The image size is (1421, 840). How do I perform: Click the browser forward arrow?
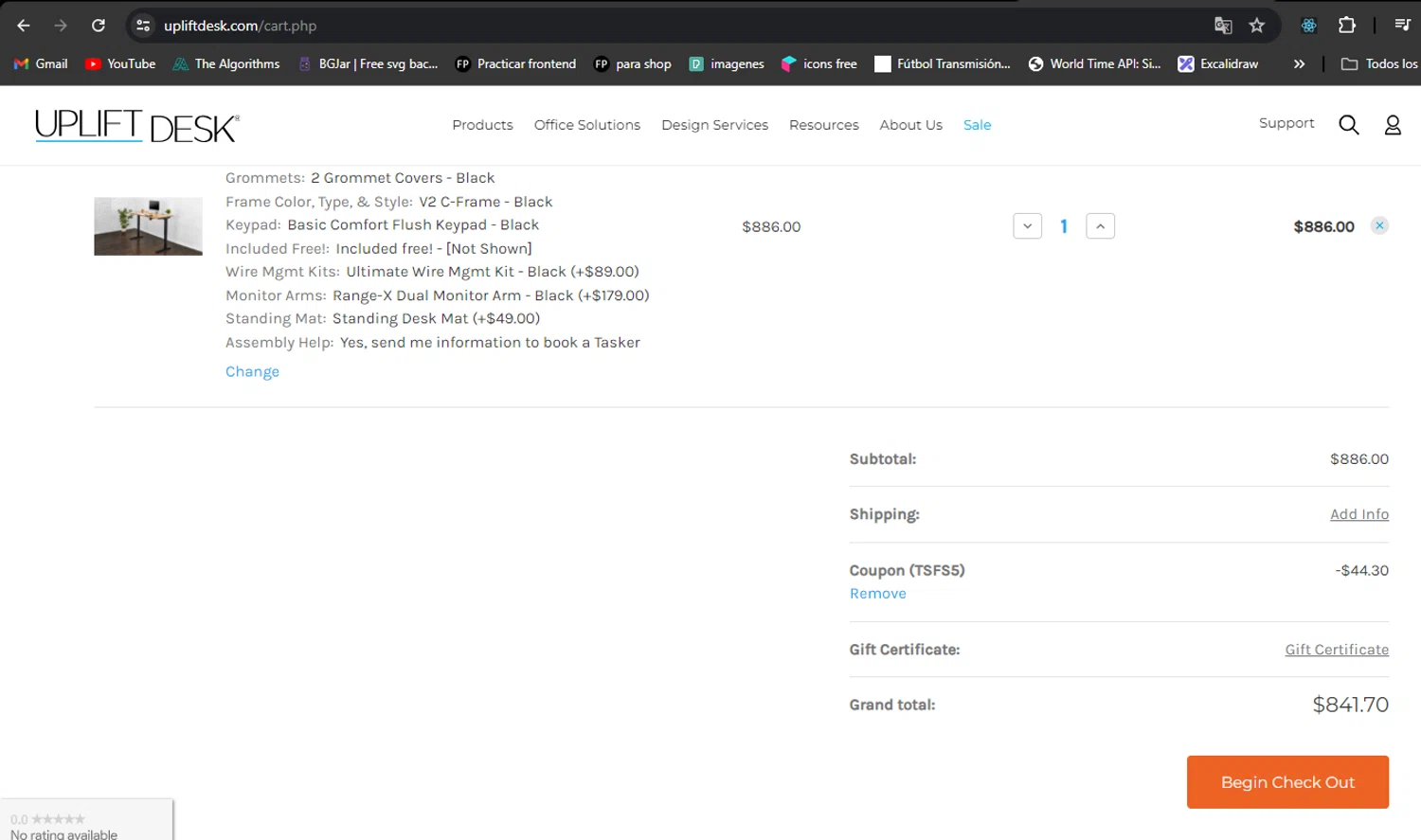[x=61, y=26]
